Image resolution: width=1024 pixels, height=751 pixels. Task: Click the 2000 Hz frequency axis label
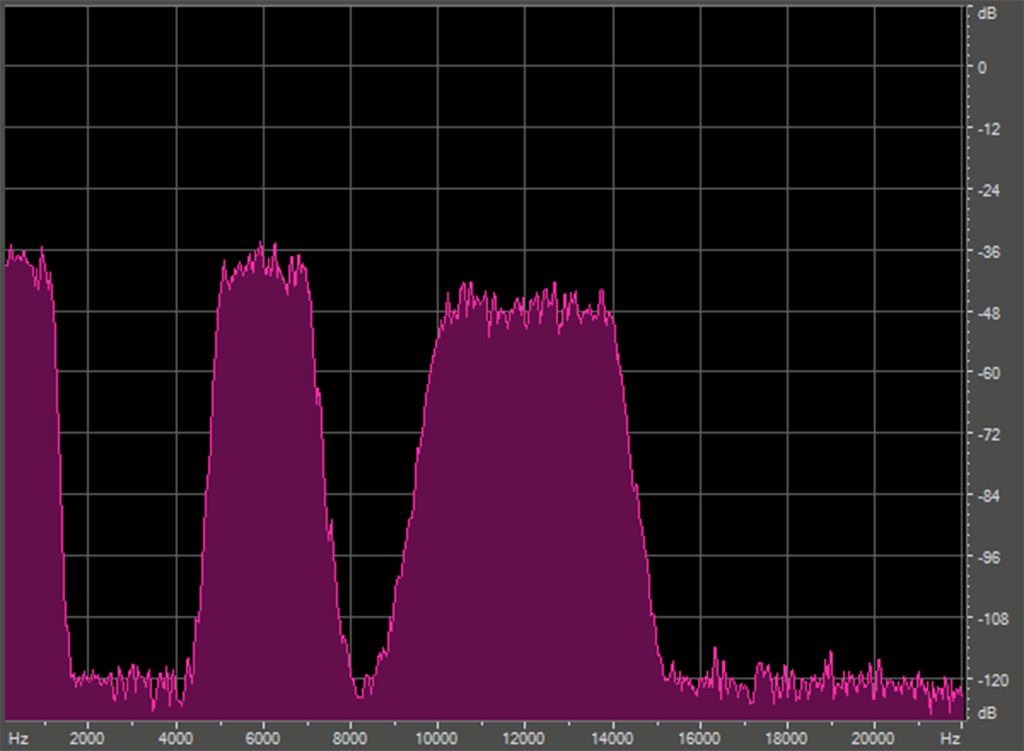pos(87,739)
